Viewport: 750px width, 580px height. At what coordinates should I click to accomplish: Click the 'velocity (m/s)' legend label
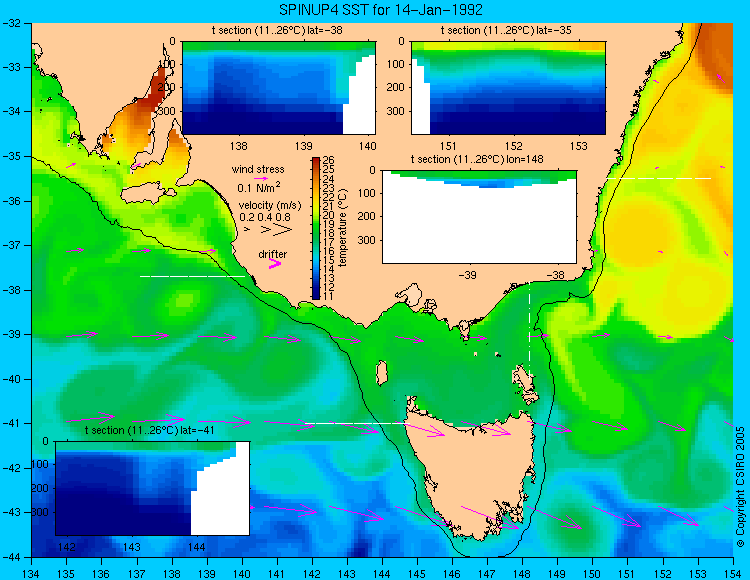point(270,206)
